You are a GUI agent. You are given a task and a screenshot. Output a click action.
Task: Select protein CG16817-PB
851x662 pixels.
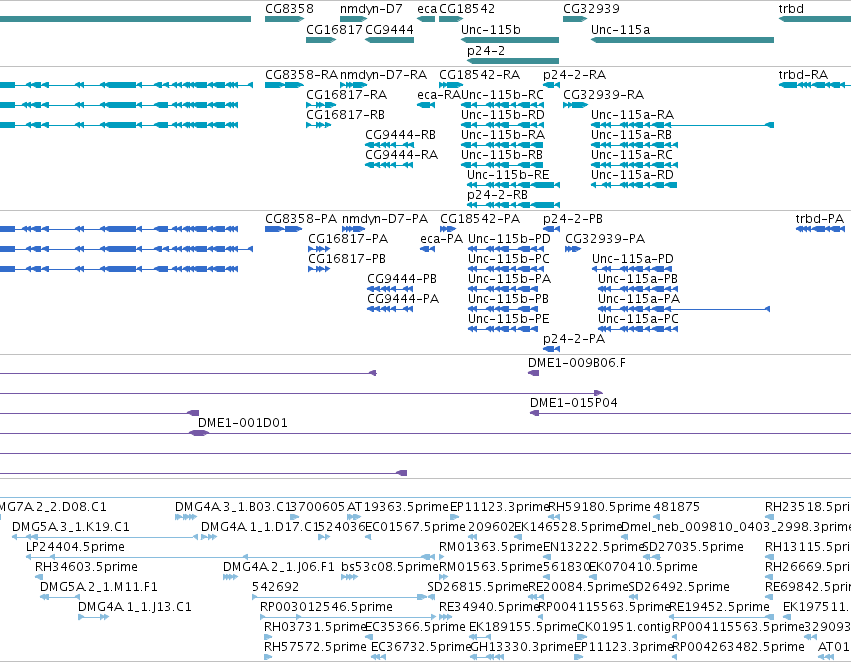[x=347, y=259]
